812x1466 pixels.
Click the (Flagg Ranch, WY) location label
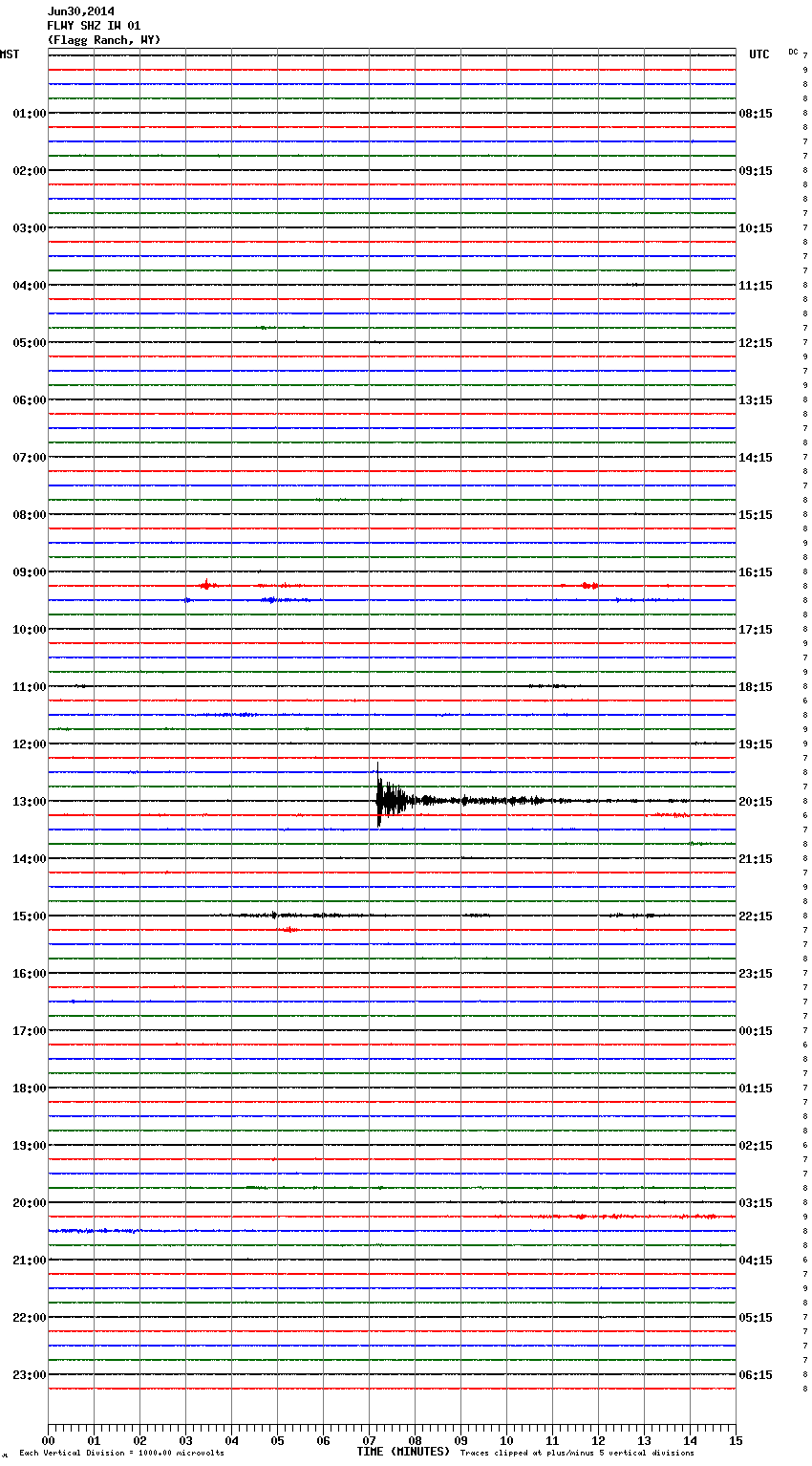pyautogui.click(x=103, y=40)
